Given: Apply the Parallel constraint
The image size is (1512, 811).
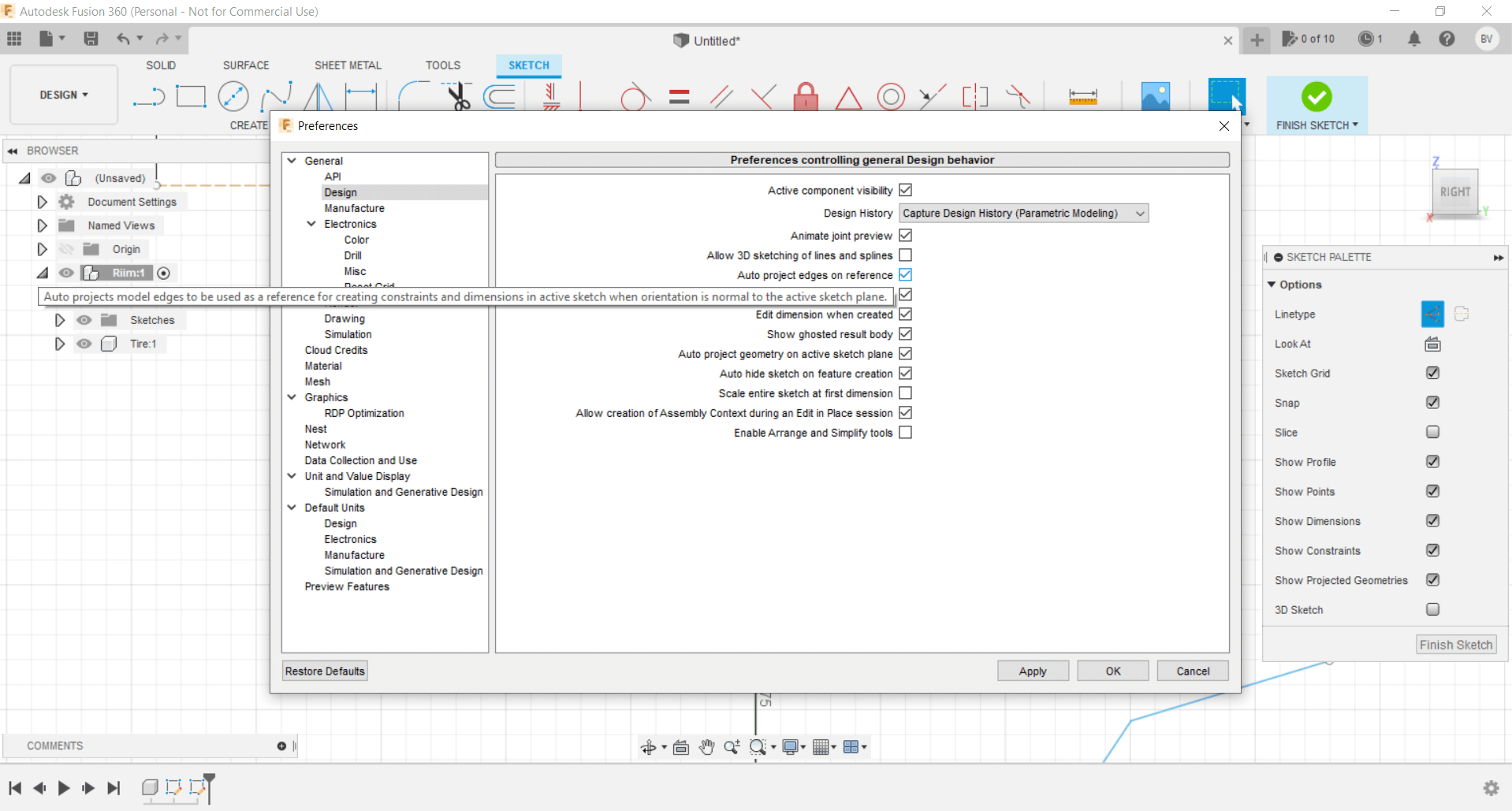Looking at the screenshot, I should [721, 97].
